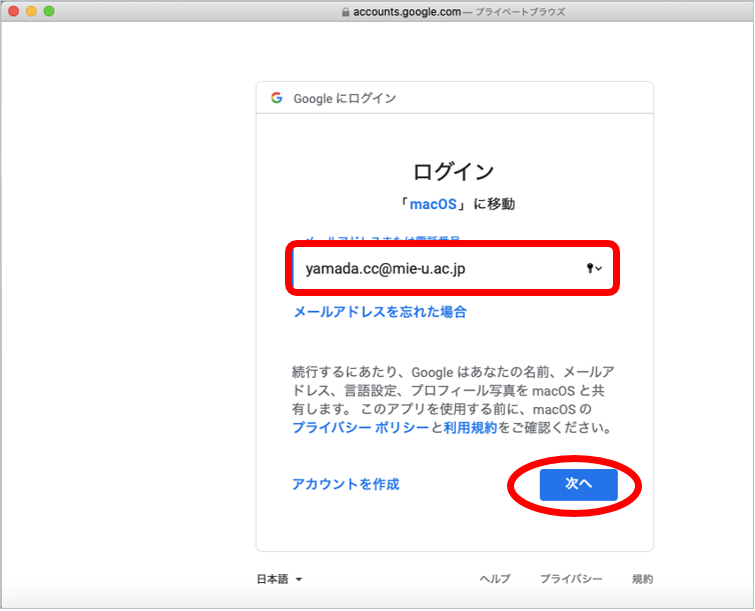
Task: Click the accounts.google.com title text
Action: click(407, 12)
